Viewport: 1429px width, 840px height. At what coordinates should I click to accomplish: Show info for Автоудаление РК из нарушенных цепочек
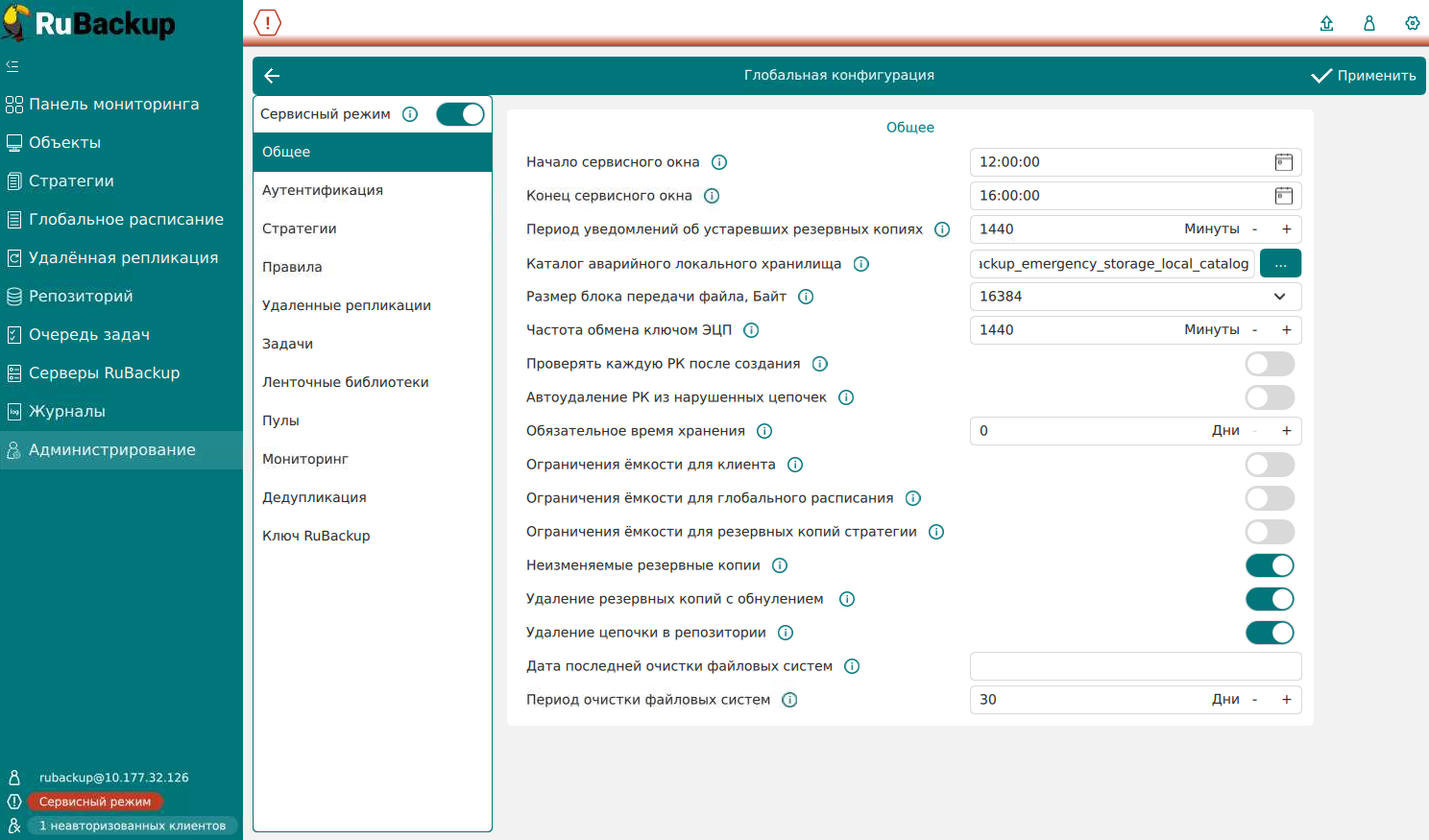pyautogui.click(x=846, y=397)
